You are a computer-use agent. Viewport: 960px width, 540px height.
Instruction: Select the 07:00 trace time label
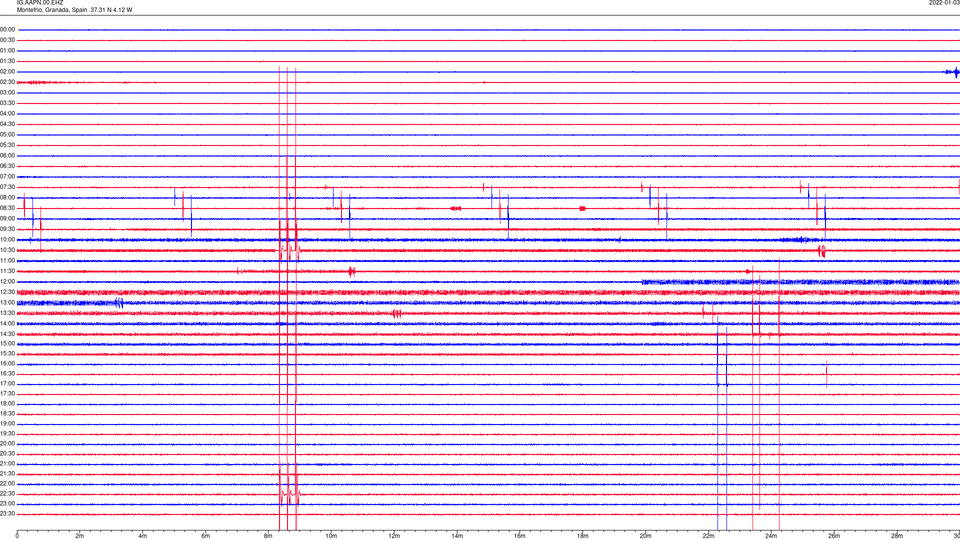click(7, 176)
